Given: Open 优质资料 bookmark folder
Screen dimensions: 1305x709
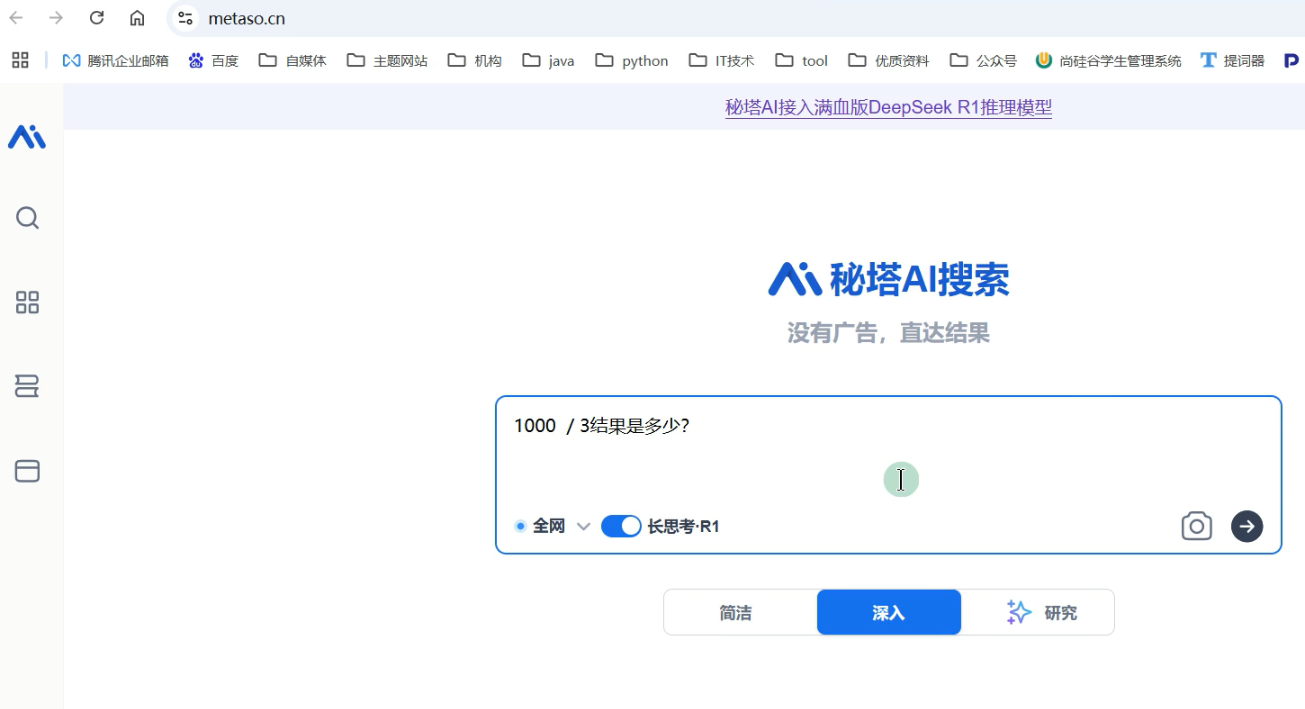Looking at the screenshot, I should 888,60.
